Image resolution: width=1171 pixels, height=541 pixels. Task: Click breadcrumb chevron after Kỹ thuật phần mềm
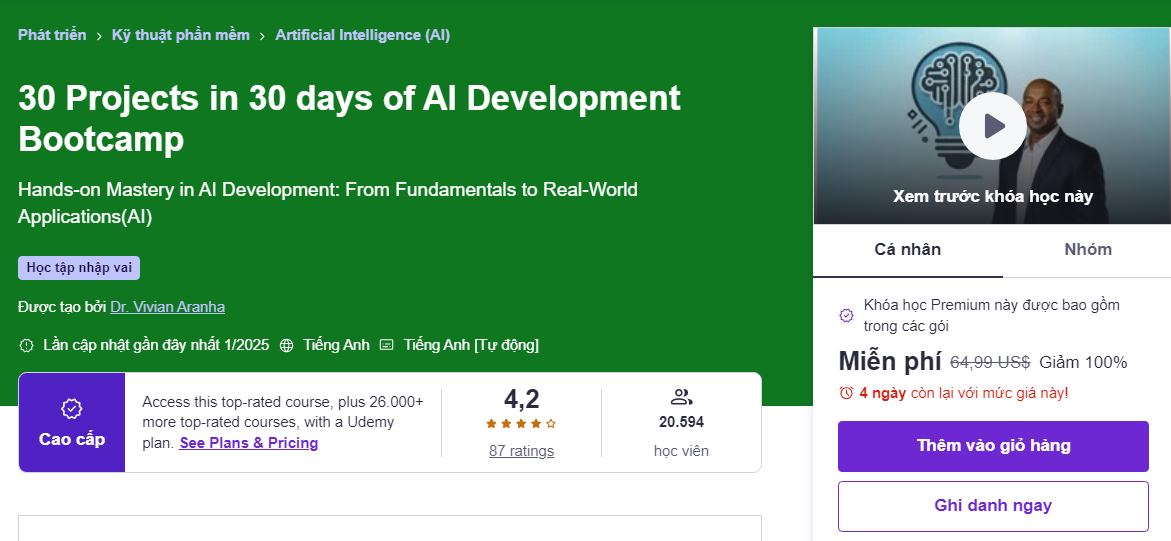pos(262,36)
